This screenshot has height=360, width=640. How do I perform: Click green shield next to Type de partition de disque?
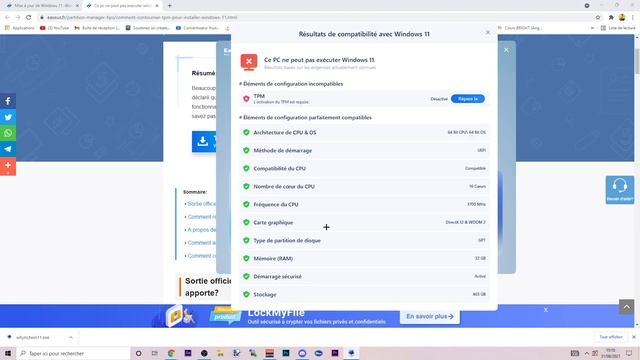pos(246,240)
